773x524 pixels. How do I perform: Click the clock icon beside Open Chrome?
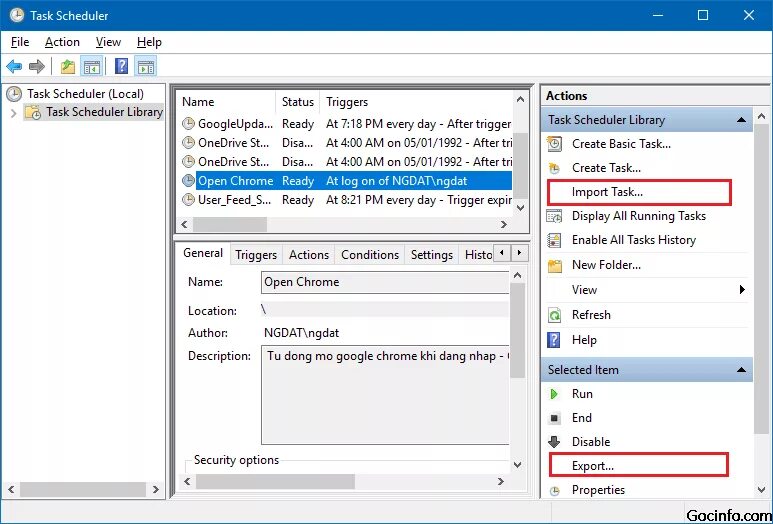coord(188,181)
